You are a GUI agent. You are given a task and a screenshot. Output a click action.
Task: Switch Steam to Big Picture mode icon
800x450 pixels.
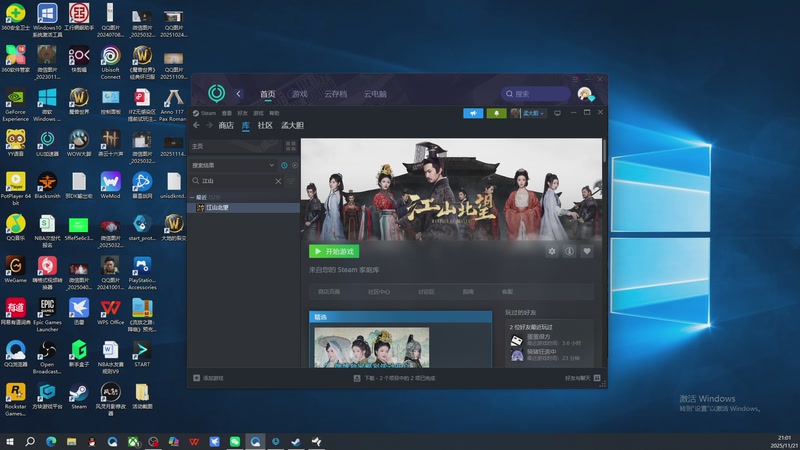coord(557,113)
